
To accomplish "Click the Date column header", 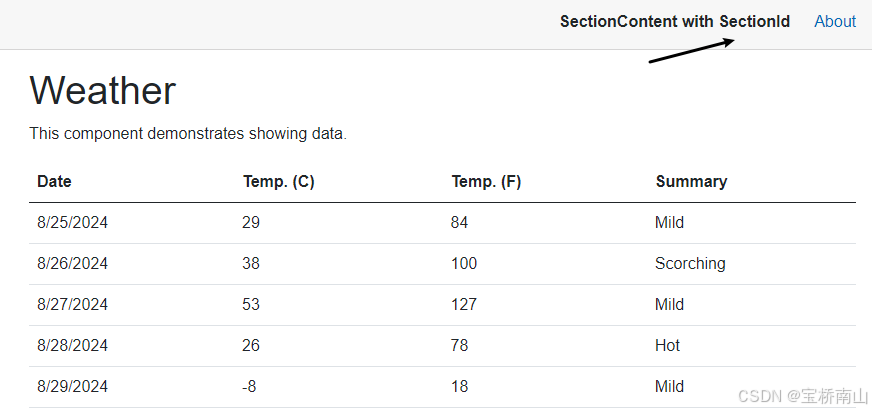I will [54, 181].
